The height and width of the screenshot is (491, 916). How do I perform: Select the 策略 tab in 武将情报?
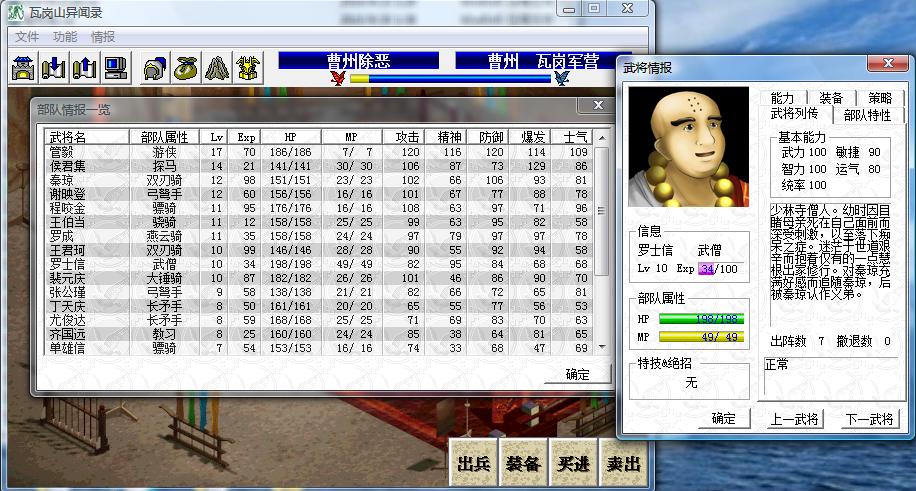coord(880,98)
